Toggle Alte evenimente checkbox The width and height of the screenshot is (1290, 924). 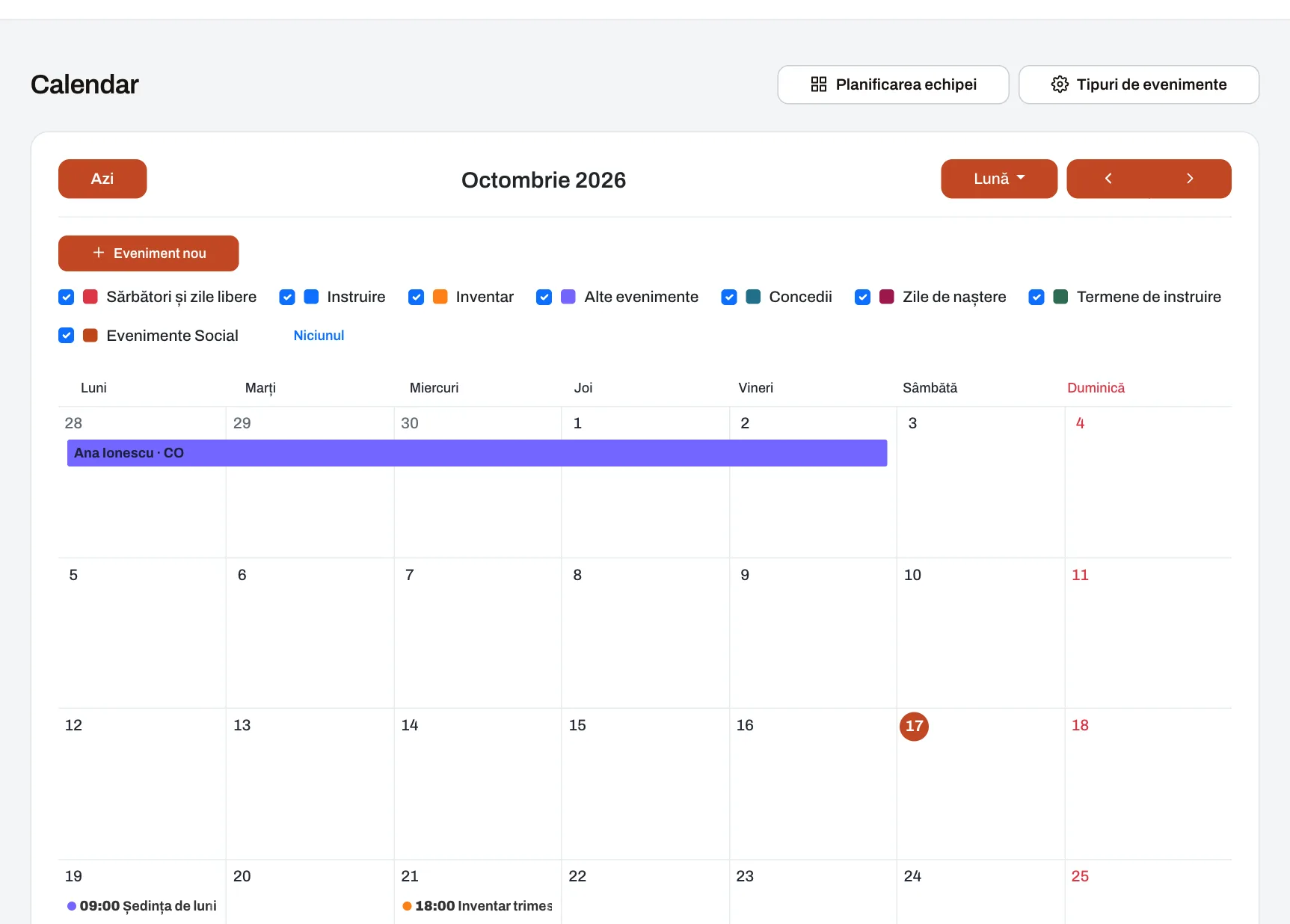point(544,297)
